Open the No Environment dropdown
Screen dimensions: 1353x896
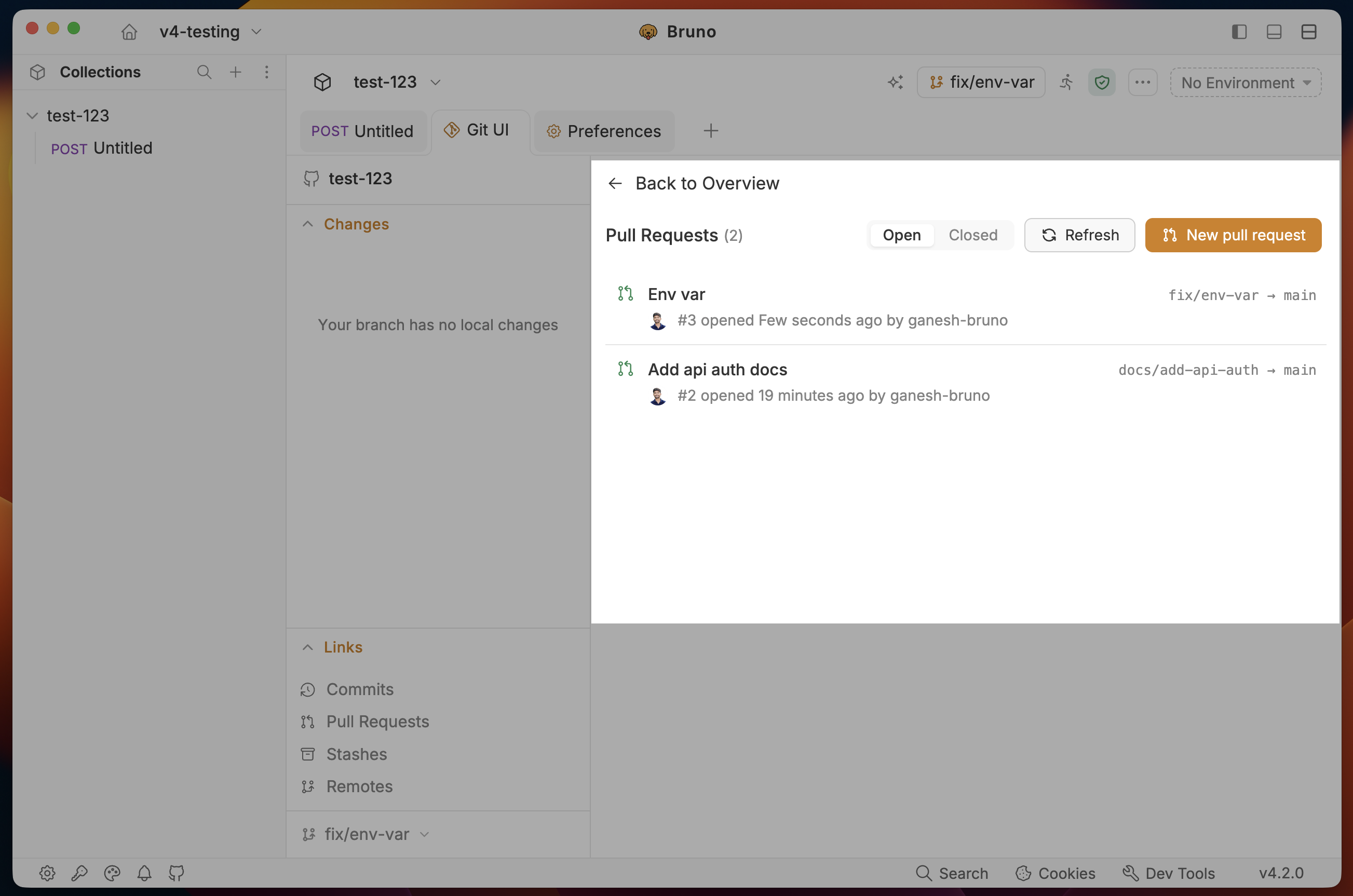[x=1246, y=83]
